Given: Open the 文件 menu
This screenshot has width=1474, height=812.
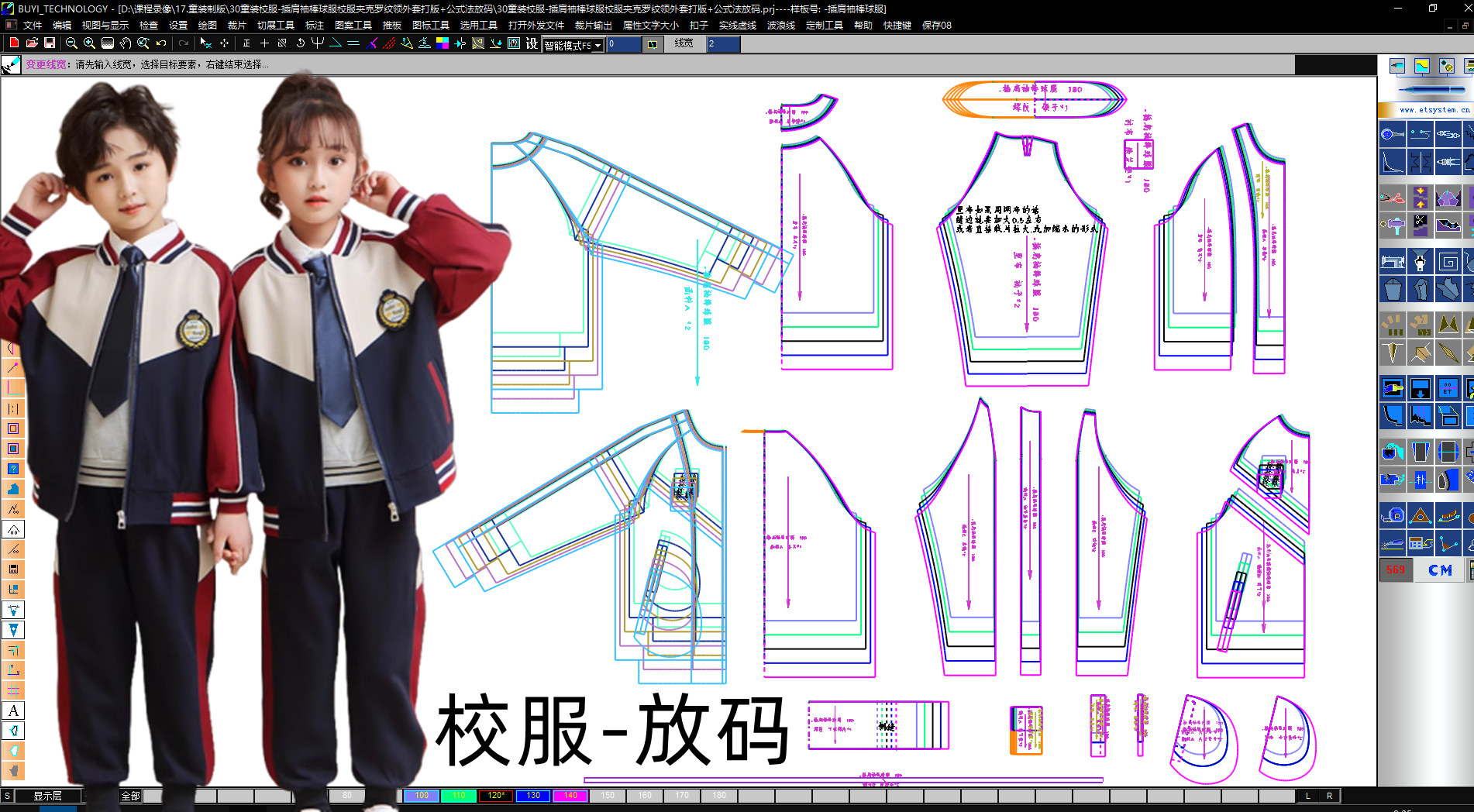Looking at the screenshot, I should coord(33,25).
